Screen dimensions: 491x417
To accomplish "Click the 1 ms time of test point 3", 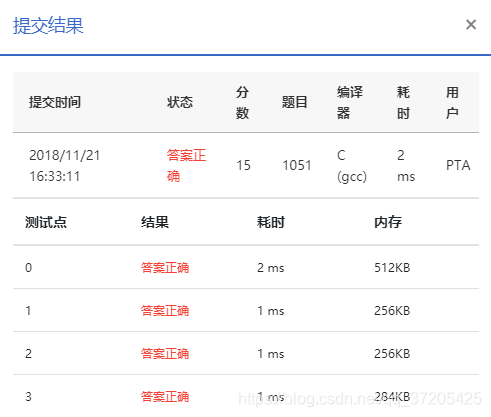I will [x=271, y=397].
